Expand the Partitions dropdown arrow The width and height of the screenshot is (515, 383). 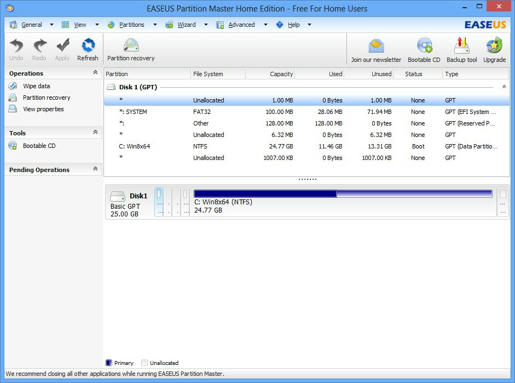click(155, 25)
